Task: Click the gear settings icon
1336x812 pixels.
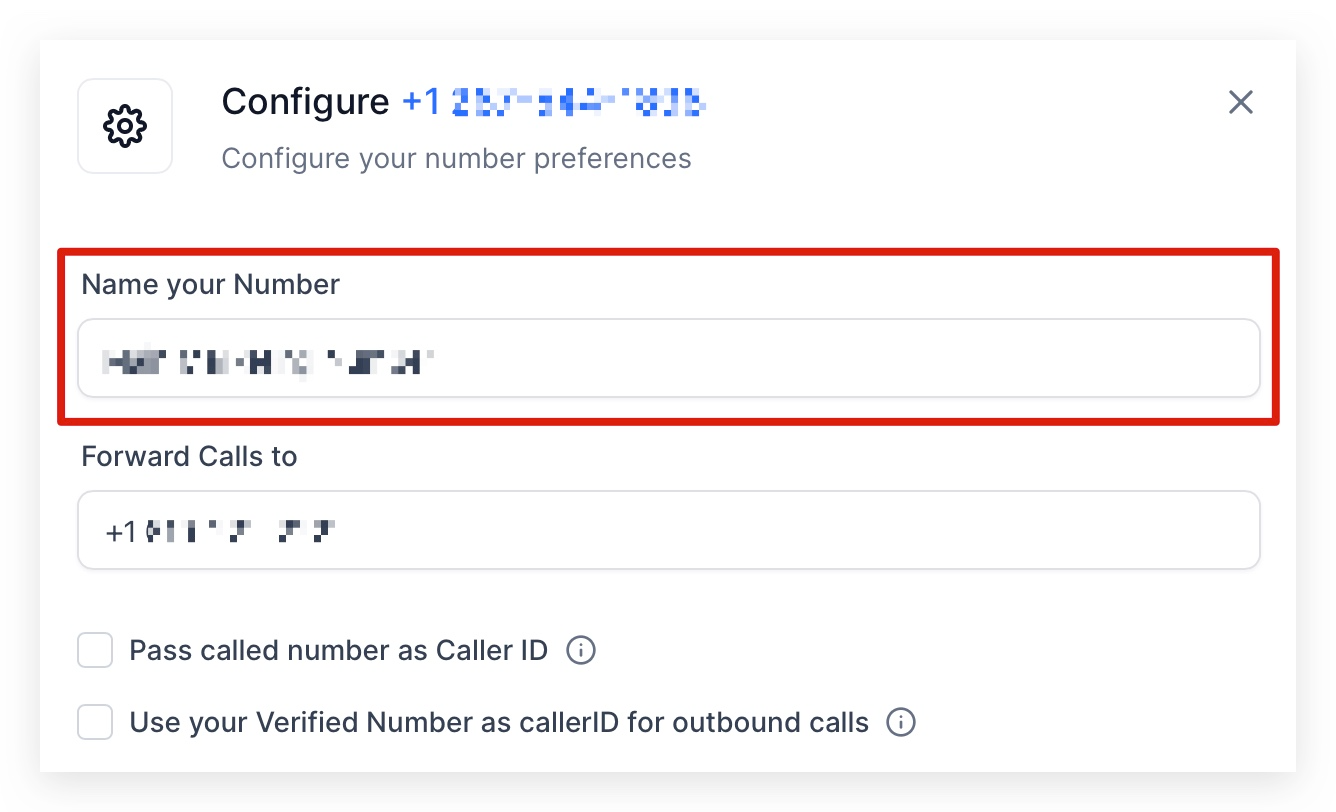Action: (125, 126)
